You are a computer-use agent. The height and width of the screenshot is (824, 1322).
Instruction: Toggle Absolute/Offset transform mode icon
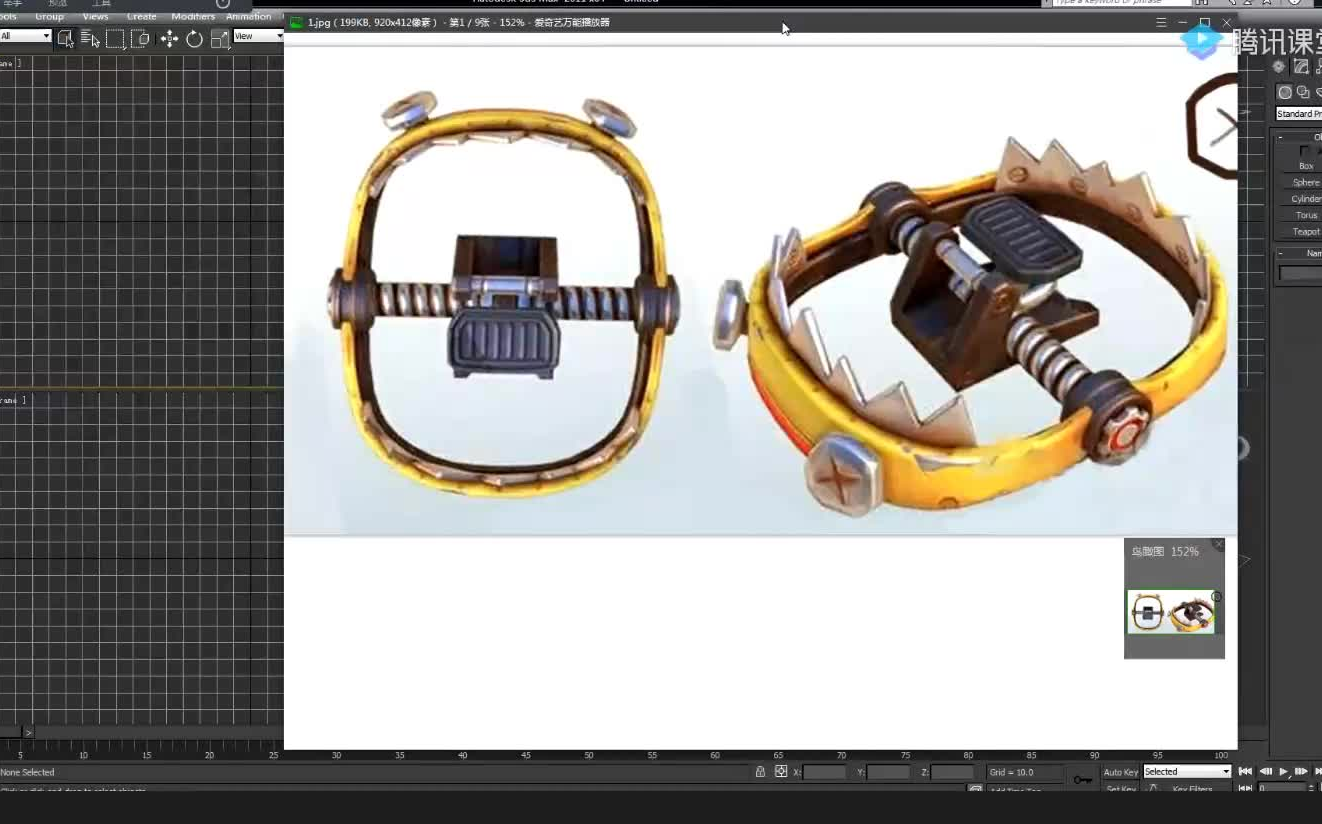click(781, 771)
